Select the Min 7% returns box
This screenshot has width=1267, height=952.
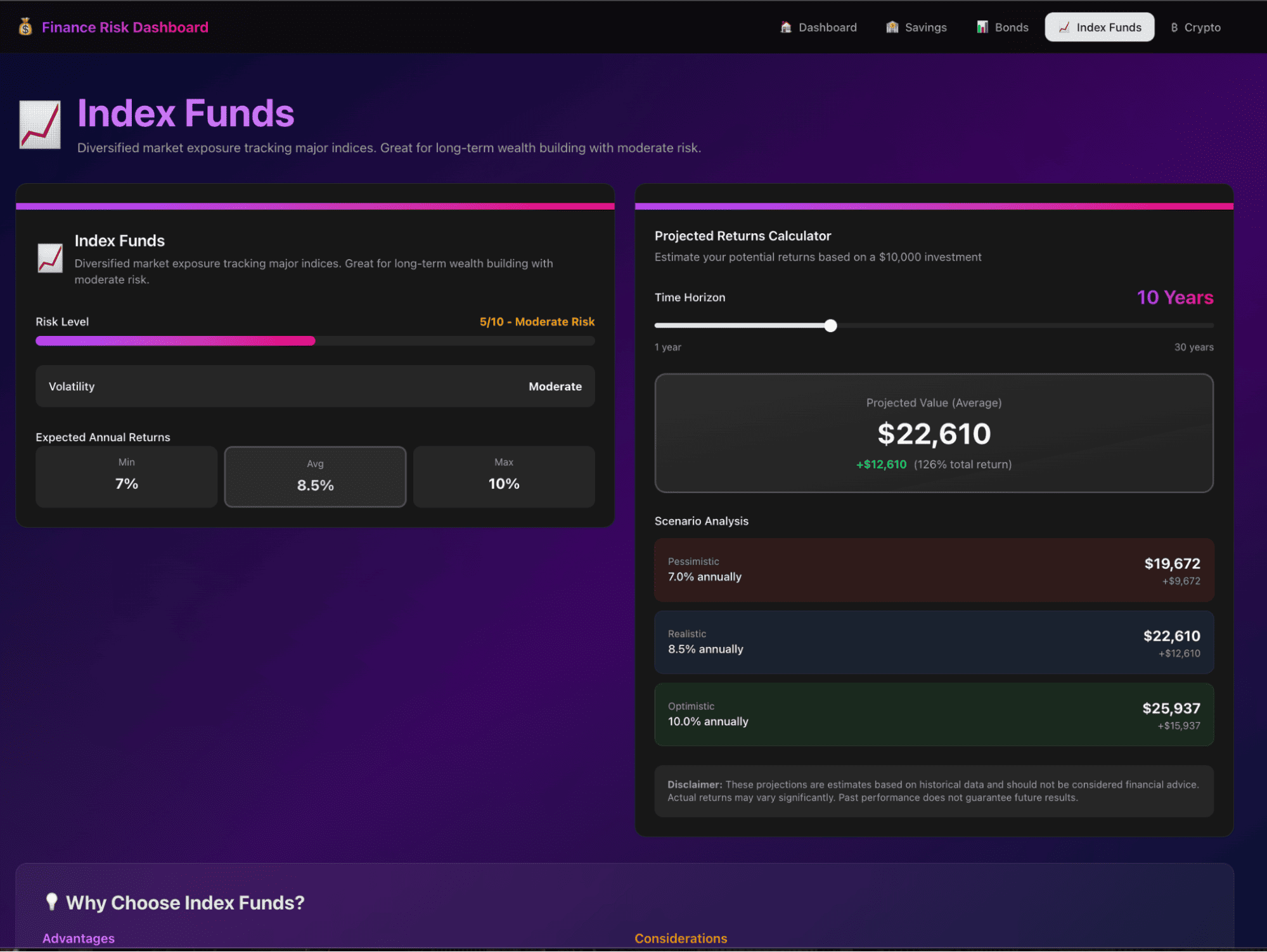[126, 477]
